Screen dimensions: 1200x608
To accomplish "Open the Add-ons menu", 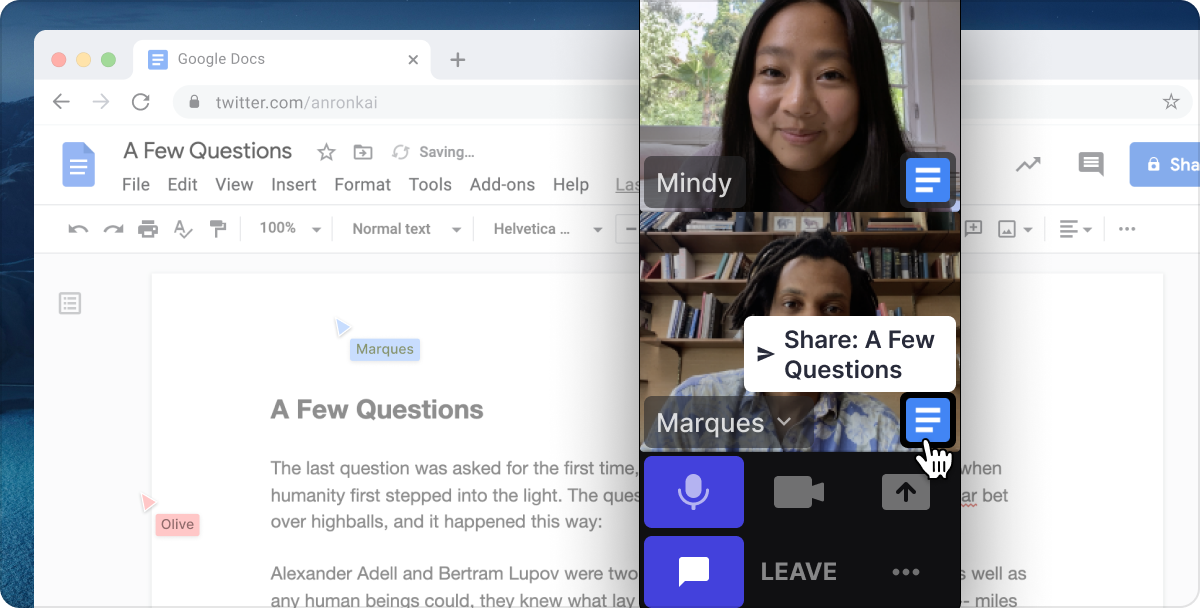I will click(502, 185).
